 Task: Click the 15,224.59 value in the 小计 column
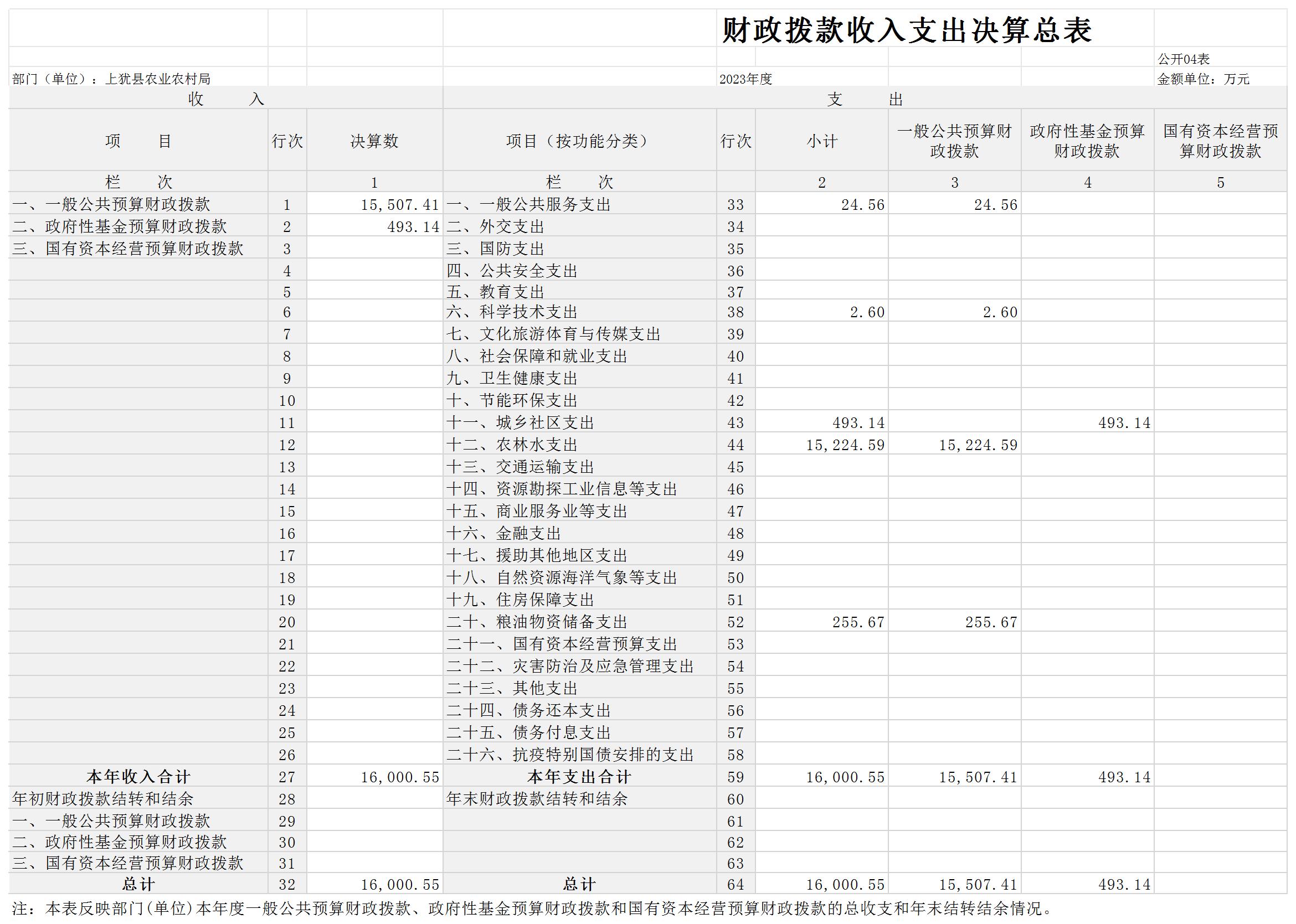pos(845,445)
